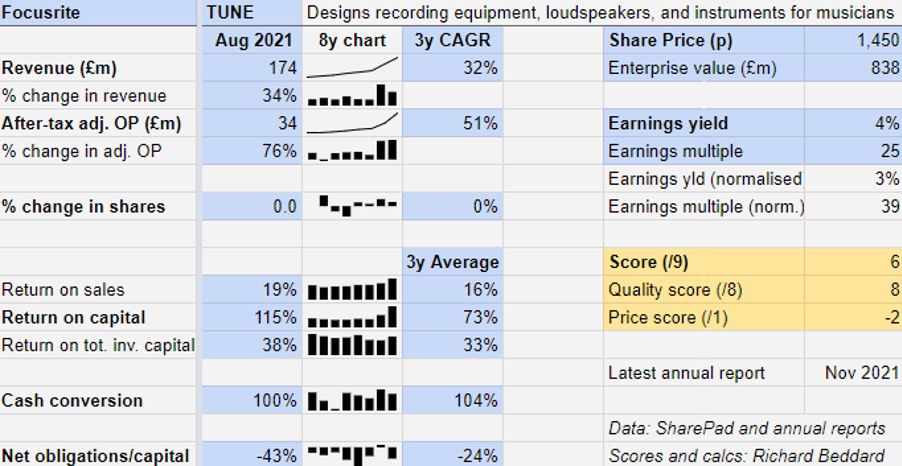
Task: Select Return on sales average 16%
Action: pyautogui.click(x=452, y=289)
